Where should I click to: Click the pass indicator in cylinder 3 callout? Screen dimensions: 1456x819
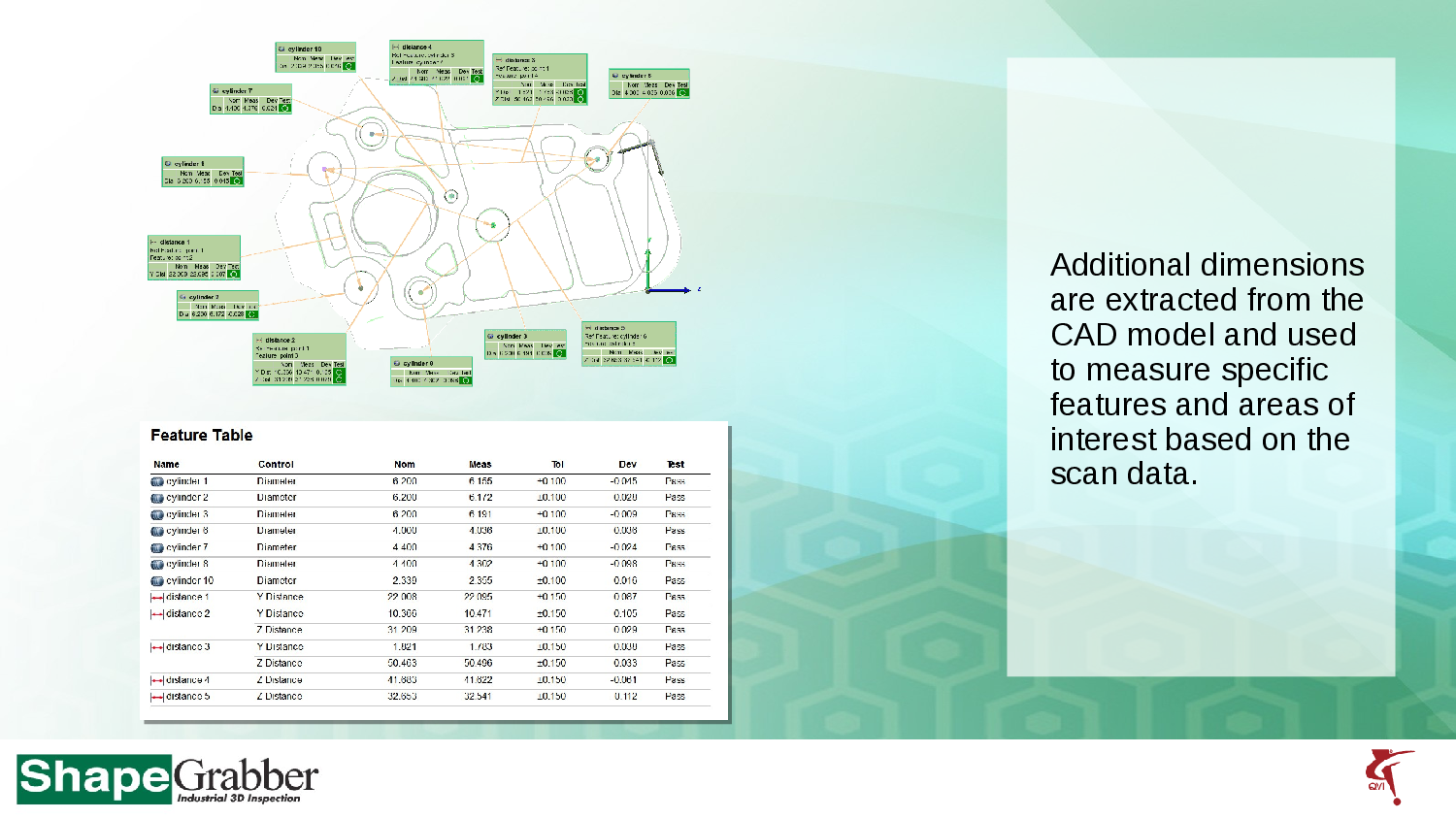(x=559, y=353)
